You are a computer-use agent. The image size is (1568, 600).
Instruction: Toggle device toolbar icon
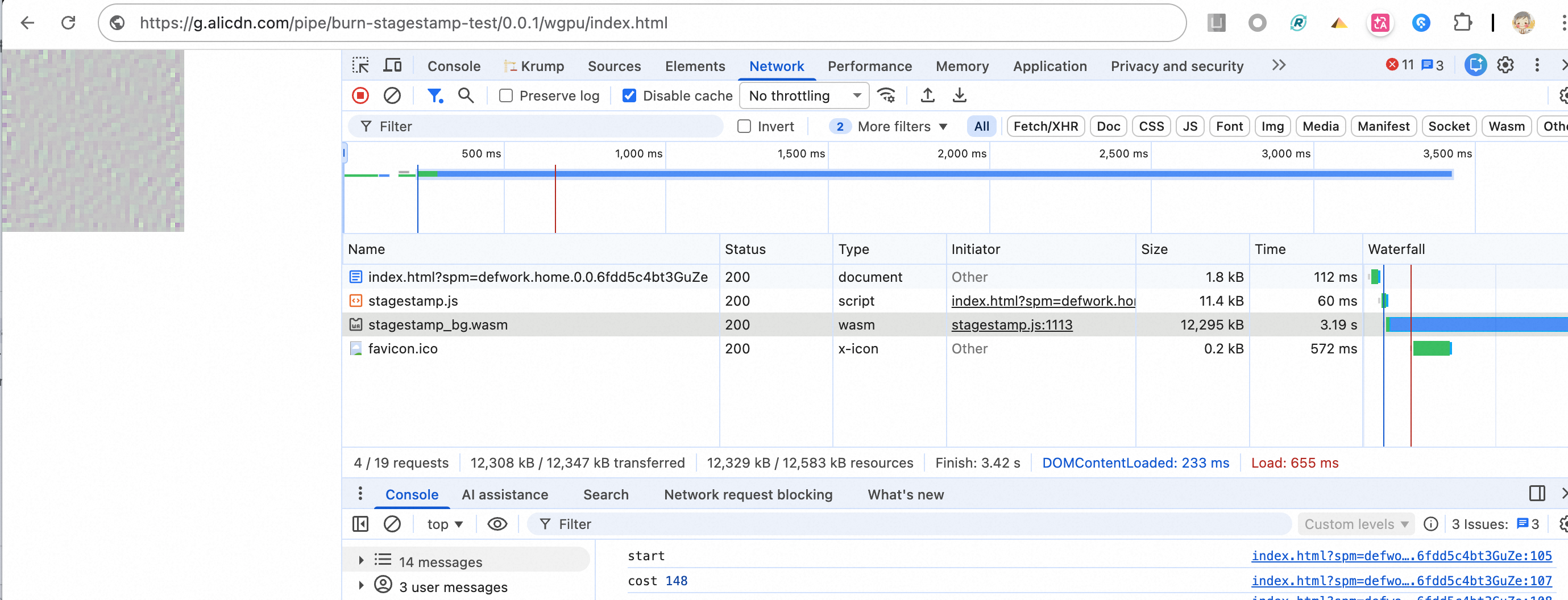click(392, 65)
